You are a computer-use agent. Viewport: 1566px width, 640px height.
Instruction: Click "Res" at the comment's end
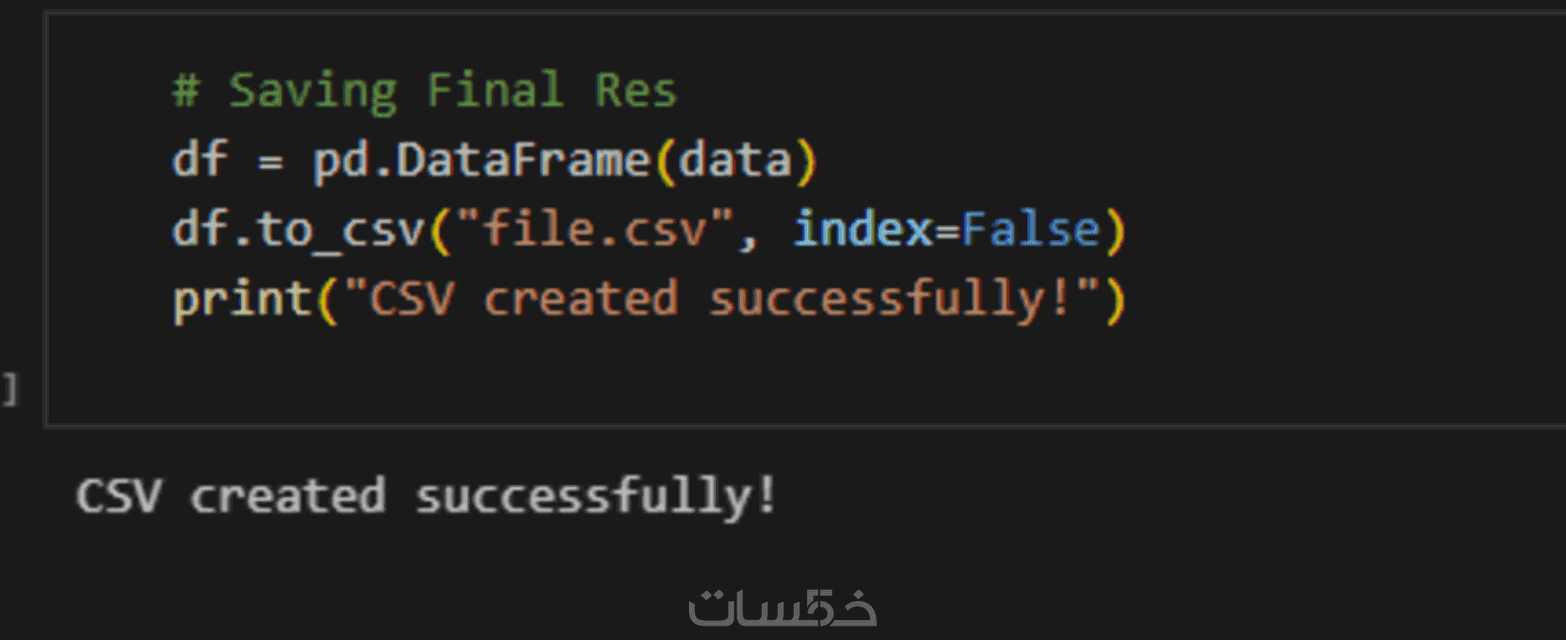point(636,91)
